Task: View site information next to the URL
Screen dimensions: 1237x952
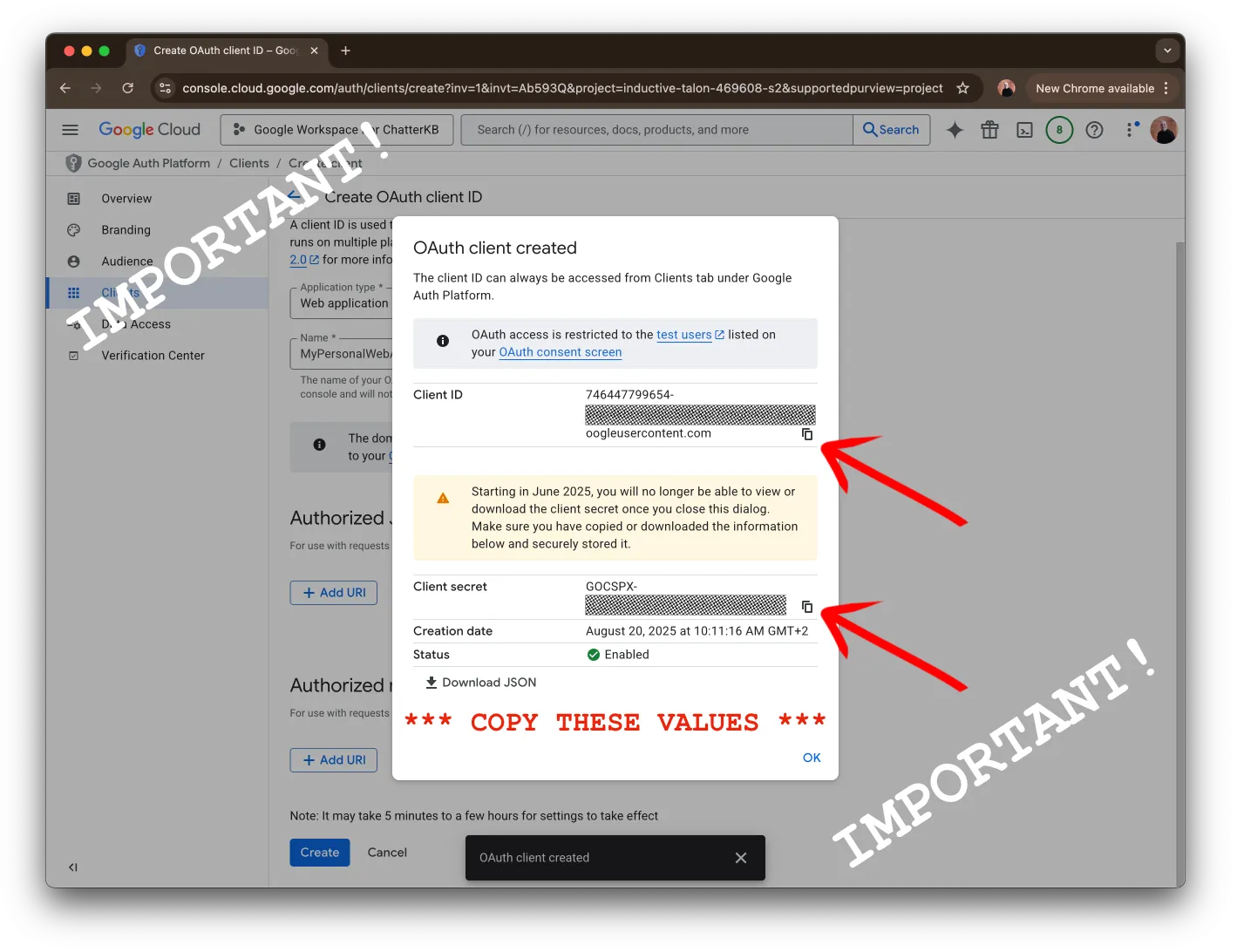Action: click(x=165, y=88)
